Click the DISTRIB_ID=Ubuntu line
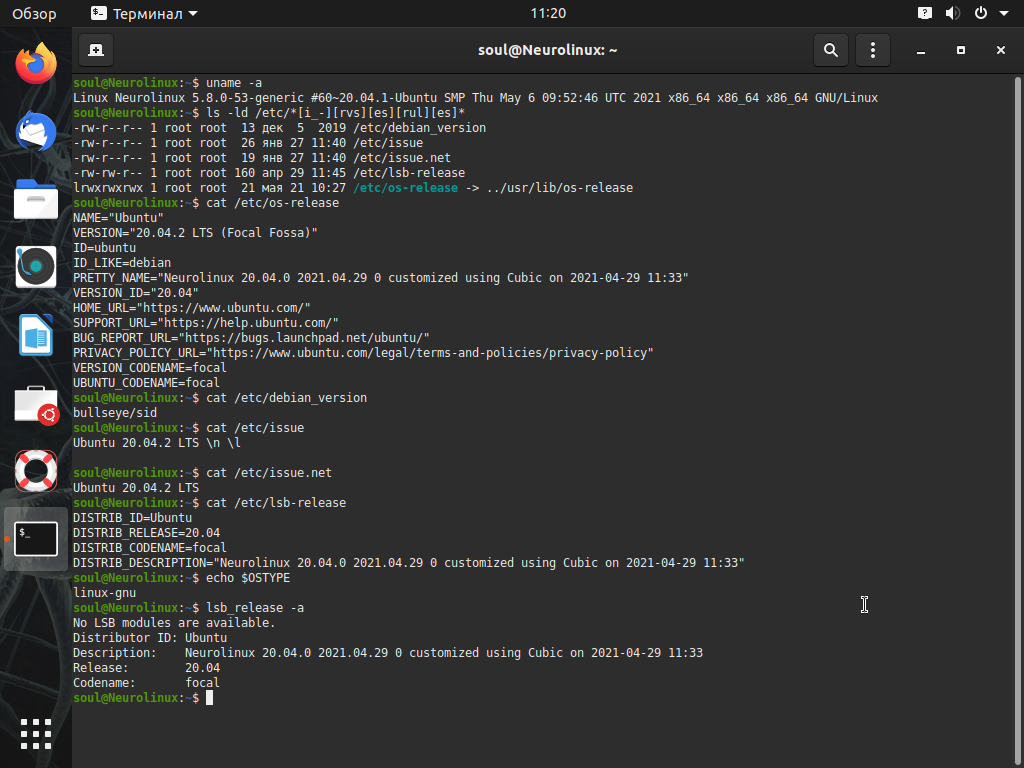The height and width of the screenshot is (768, 1024). coord(133,518)
